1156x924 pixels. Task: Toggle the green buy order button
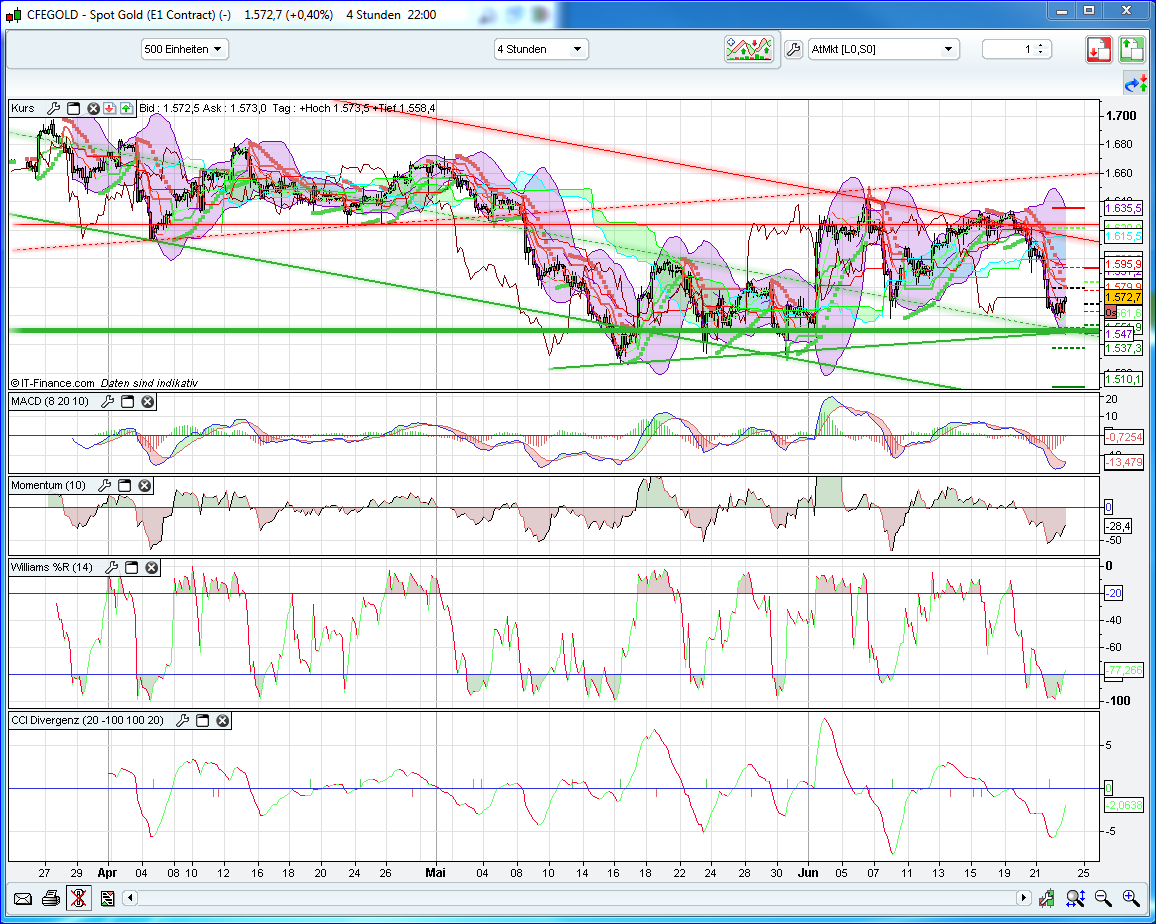1131,49
